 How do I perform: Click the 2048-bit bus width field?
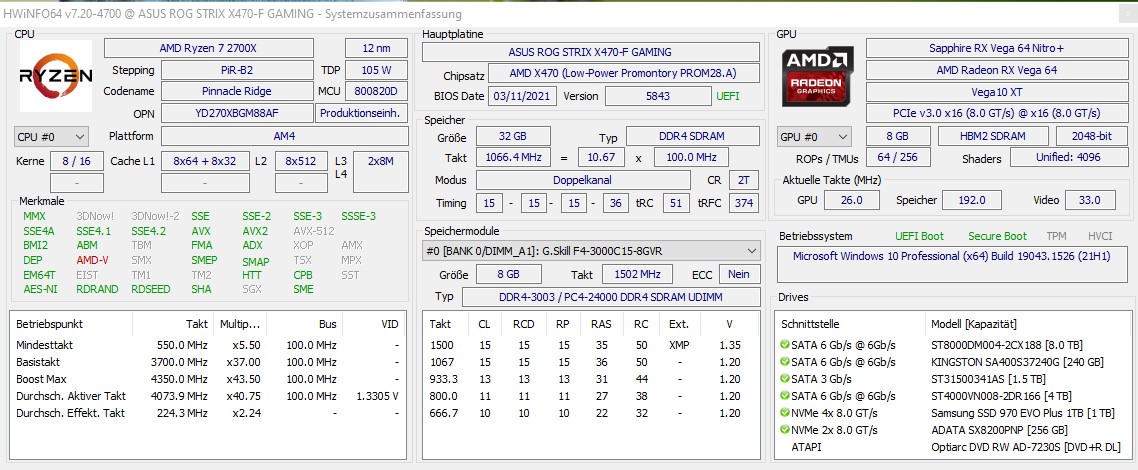coord(1092,136)
